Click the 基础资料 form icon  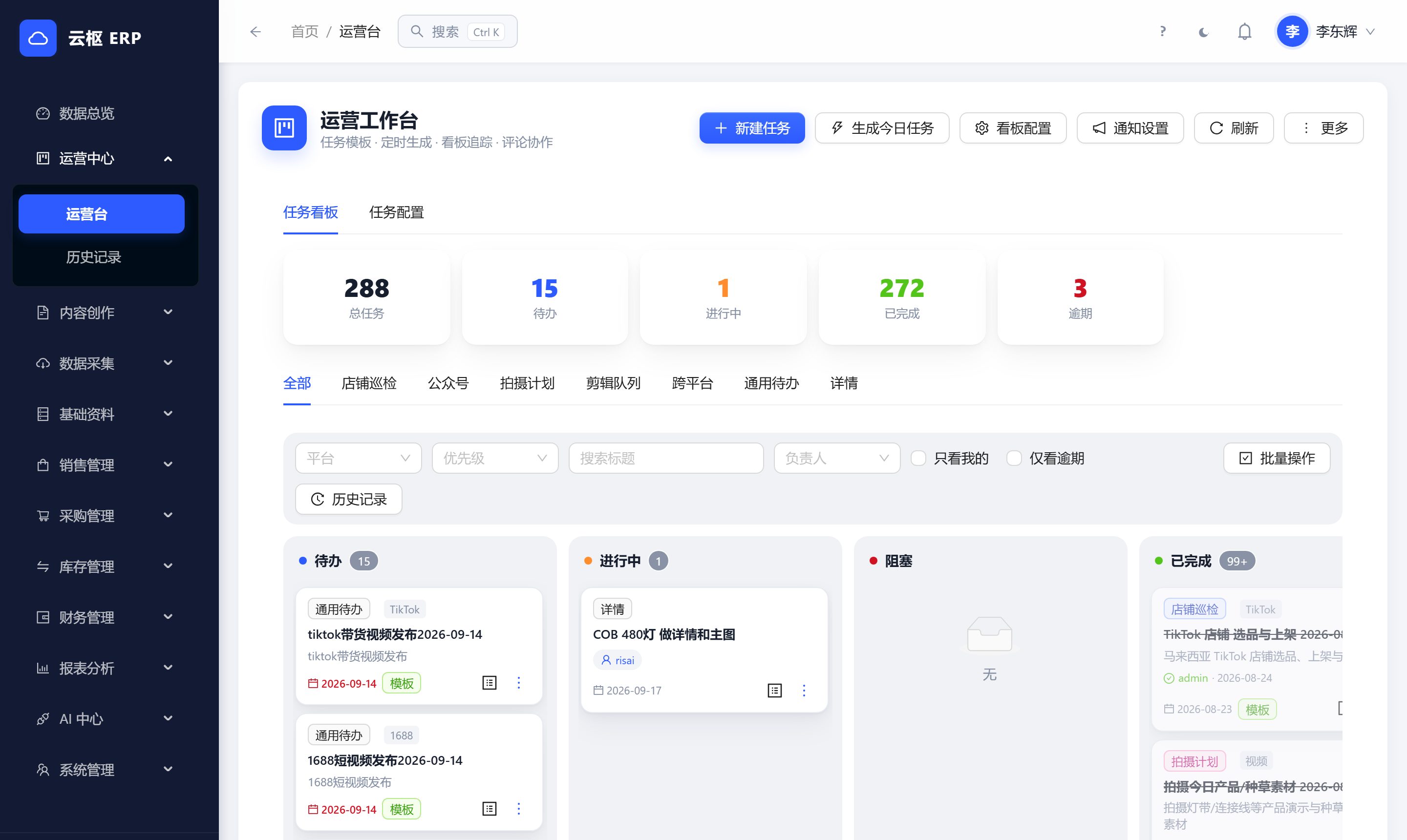point(43,414)
